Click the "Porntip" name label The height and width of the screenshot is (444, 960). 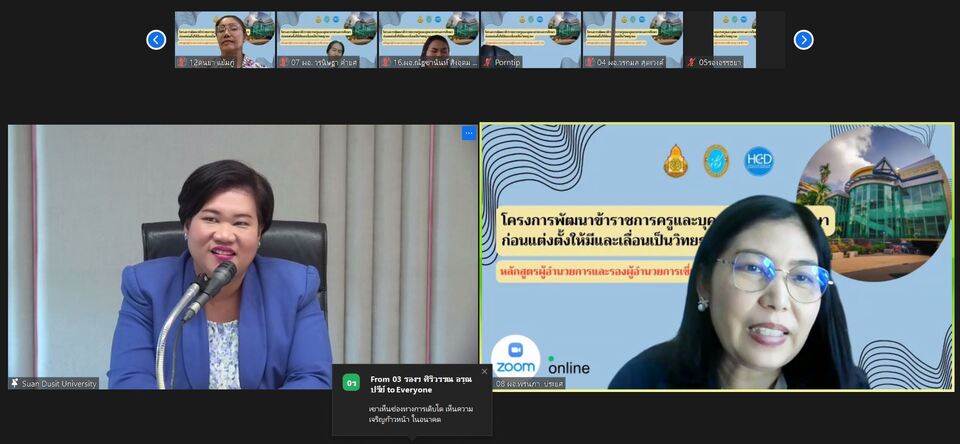pyautogui.click(x=508, y=62)
